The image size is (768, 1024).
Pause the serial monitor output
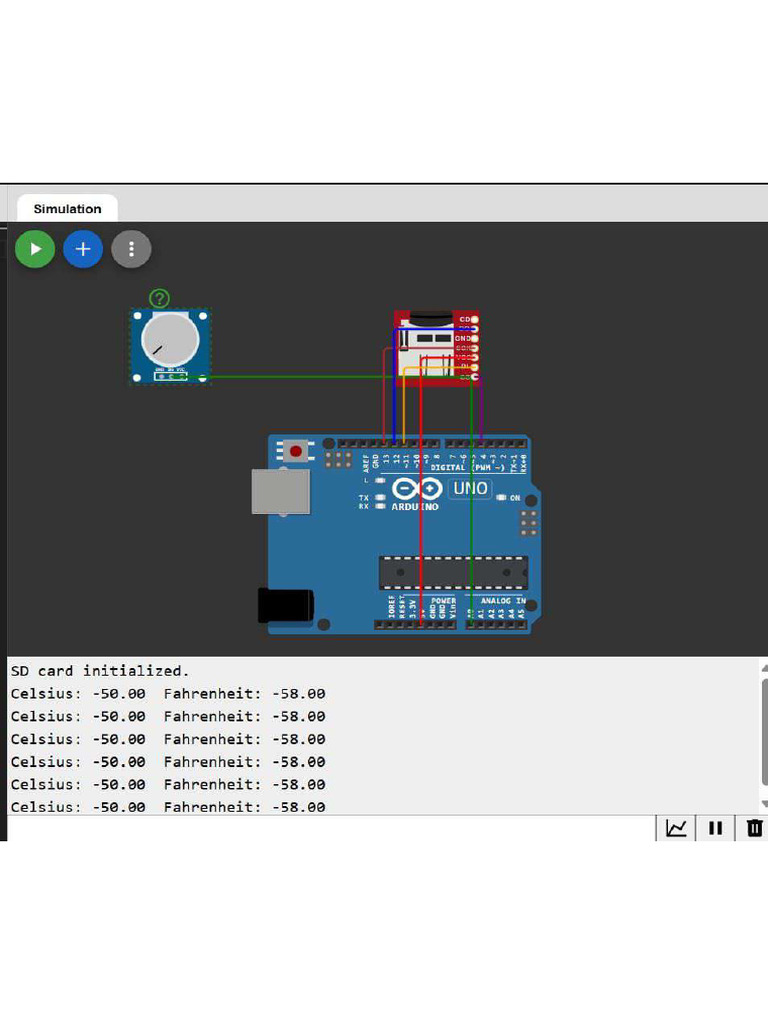point(716,828)
